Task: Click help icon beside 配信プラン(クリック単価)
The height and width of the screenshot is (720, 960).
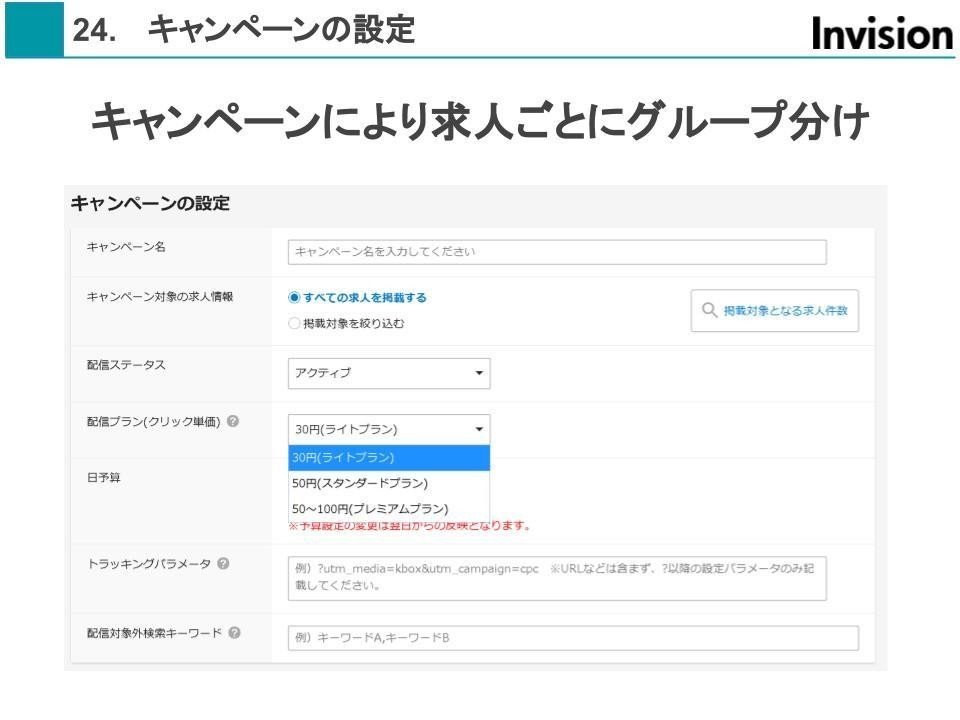Action: tap(233, 421)
